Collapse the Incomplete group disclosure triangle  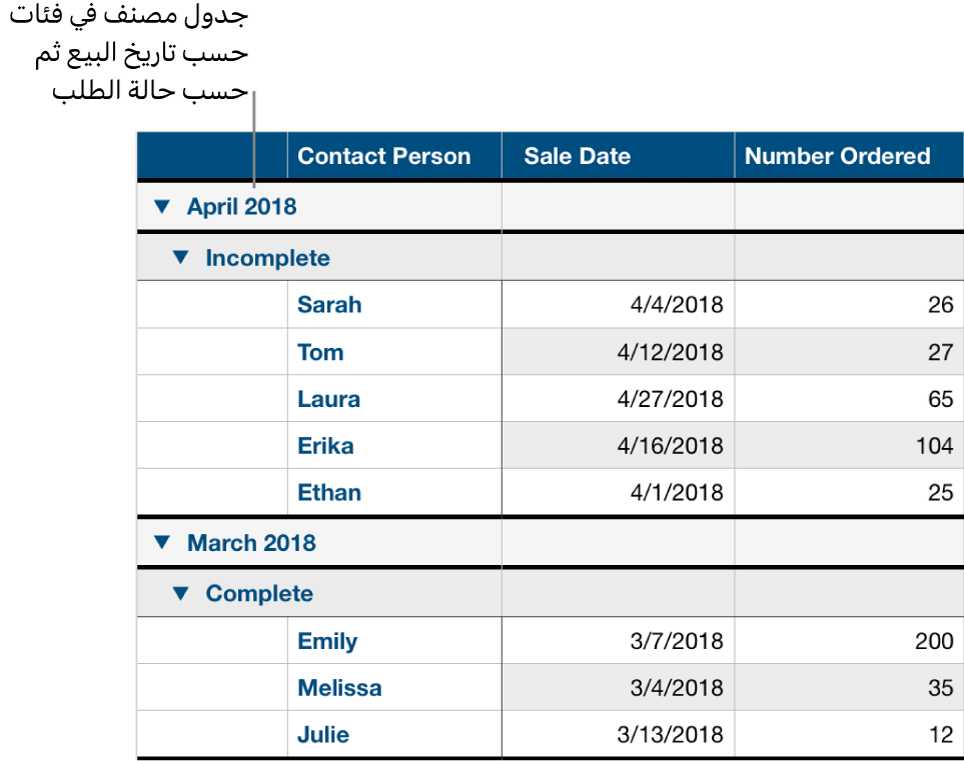[183, 257]
